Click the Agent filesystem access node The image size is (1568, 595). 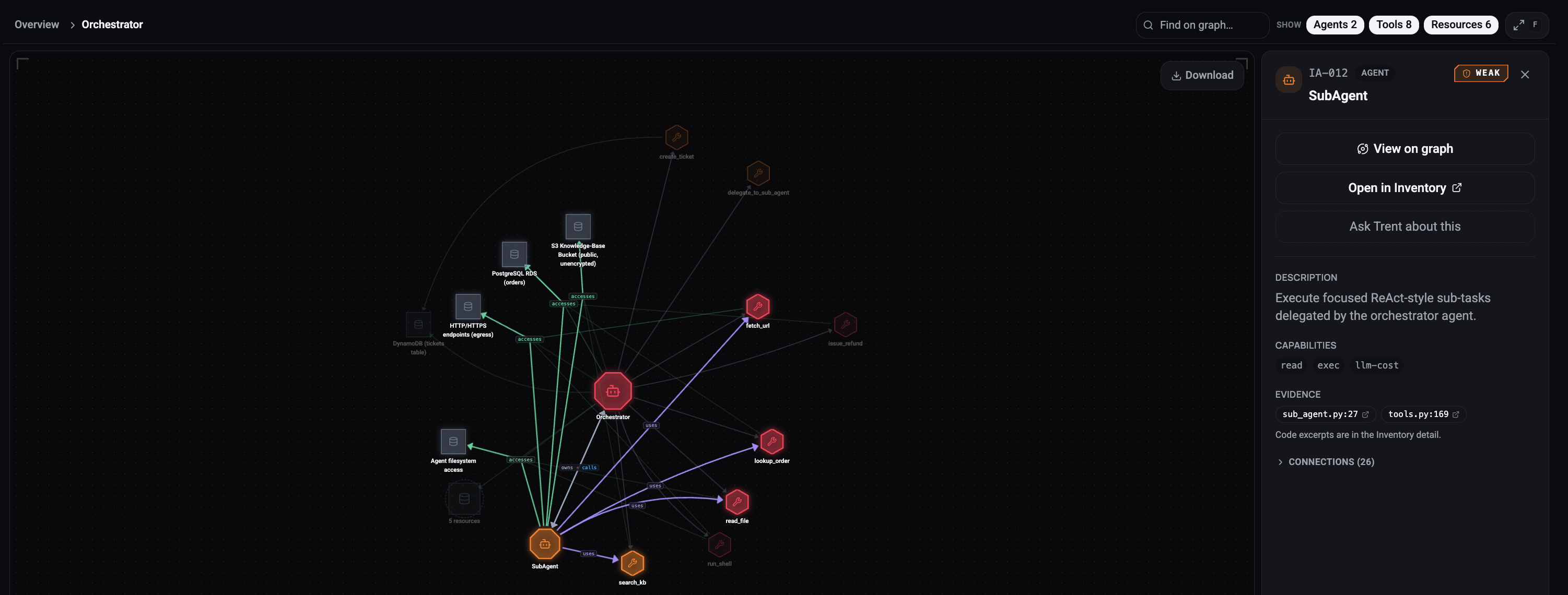pos(453,442)
